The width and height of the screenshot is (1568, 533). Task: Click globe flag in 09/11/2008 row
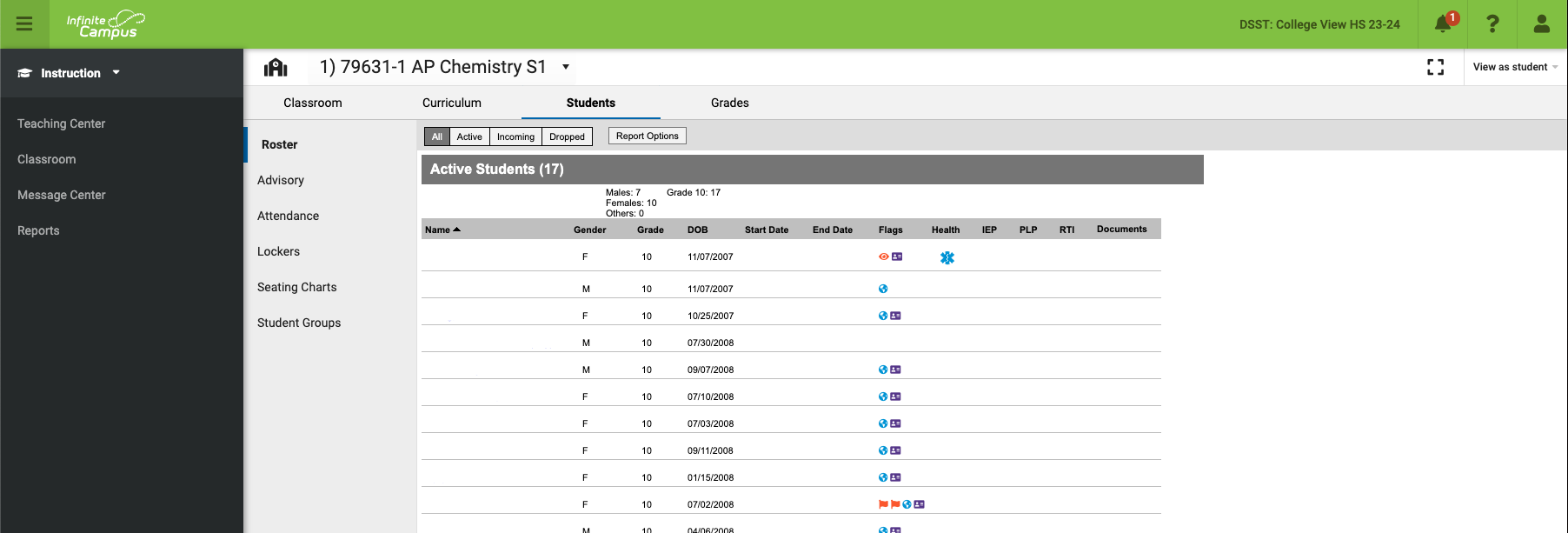click(x=883, y=450)
